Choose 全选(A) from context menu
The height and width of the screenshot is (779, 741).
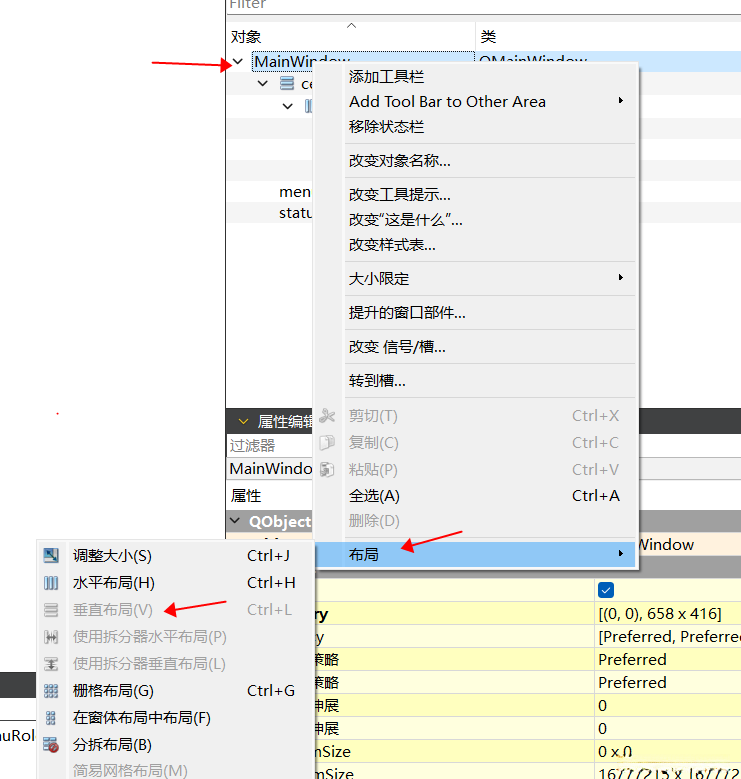[374, 496]
